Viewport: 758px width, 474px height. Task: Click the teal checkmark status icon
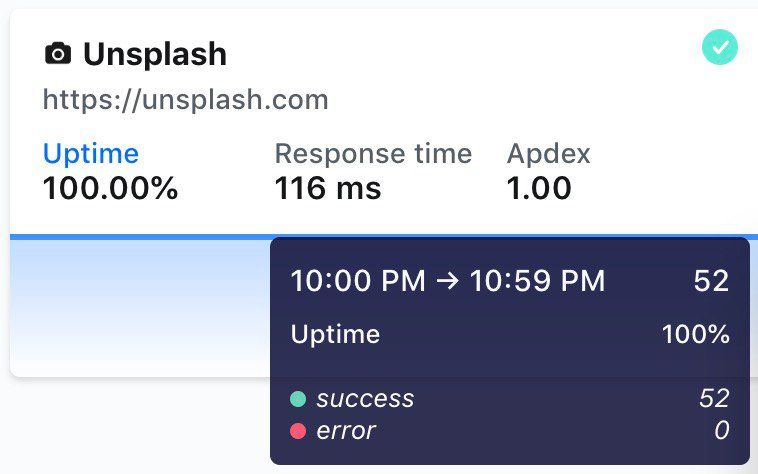click(x=720, y=47)
